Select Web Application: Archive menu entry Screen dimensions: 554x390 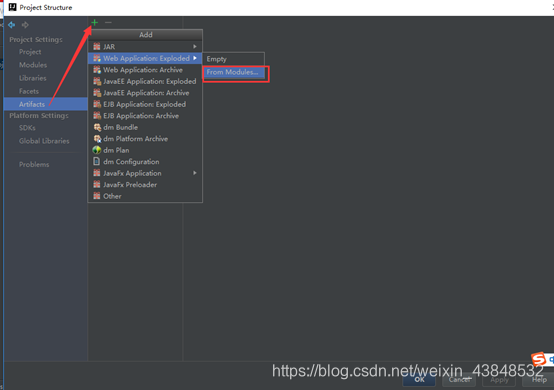click(145, 70)
